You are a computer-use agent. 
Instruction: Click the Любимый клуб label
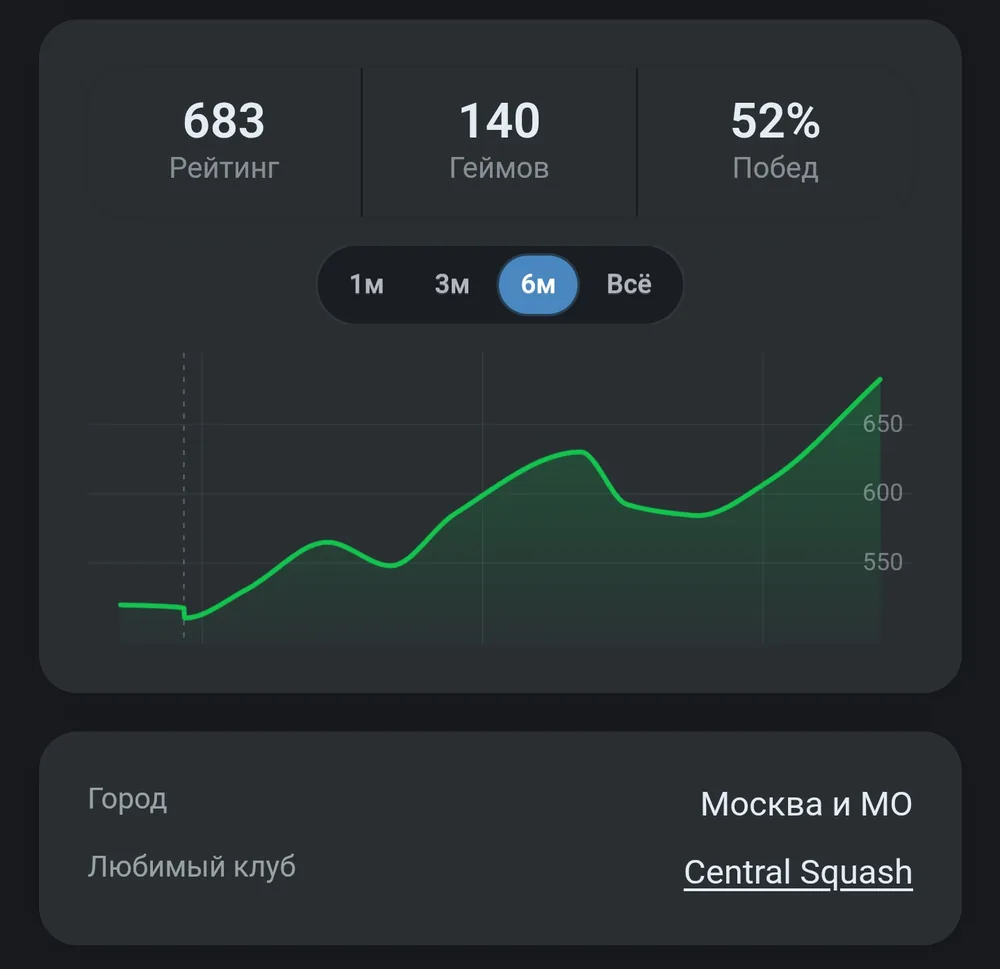tap(191, 867)
